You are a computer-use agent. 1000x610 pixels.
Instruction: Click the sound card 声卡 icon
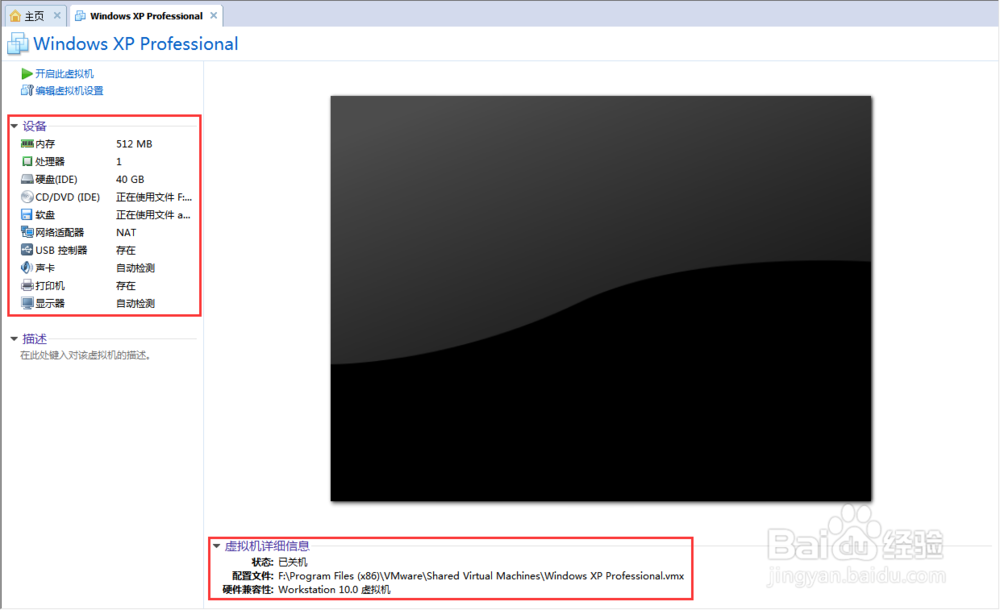point(27,267)
